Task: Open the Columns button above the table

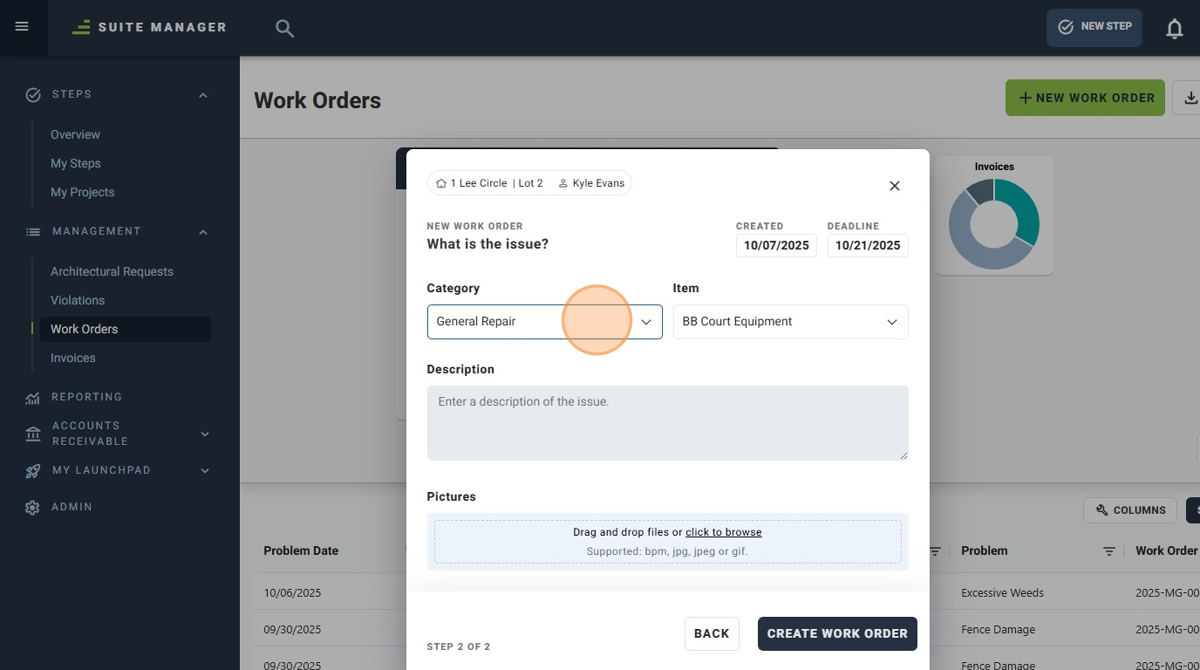Action: point(1130,510)
